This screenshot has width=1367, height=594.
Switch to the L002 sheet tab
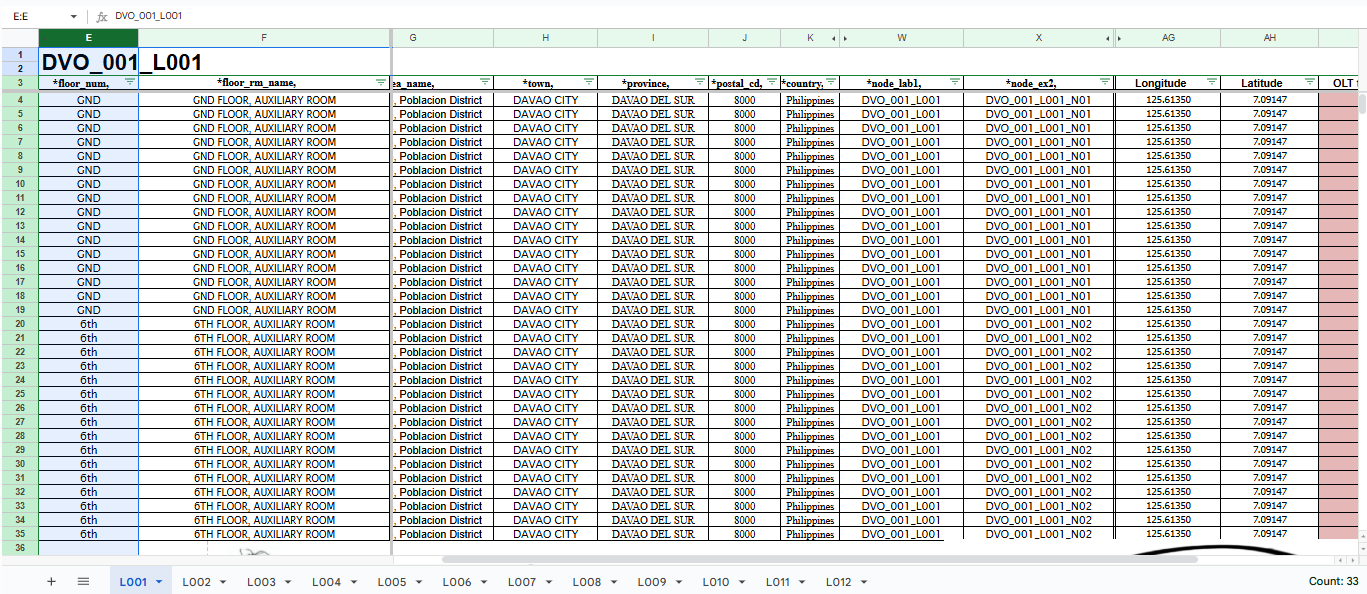click(x=197, y=582)
